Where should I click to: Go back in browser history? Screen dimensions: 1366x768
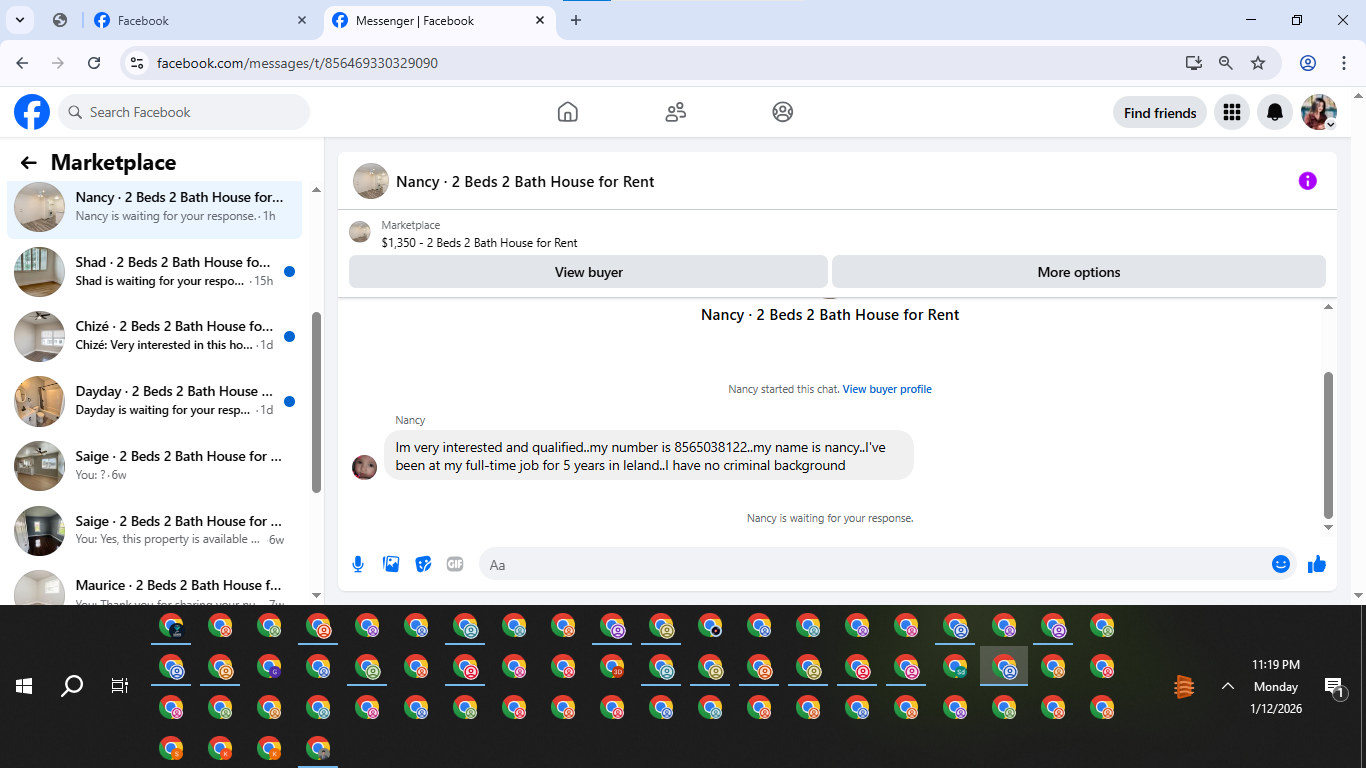pyautogui.click(x=22, y=63)
